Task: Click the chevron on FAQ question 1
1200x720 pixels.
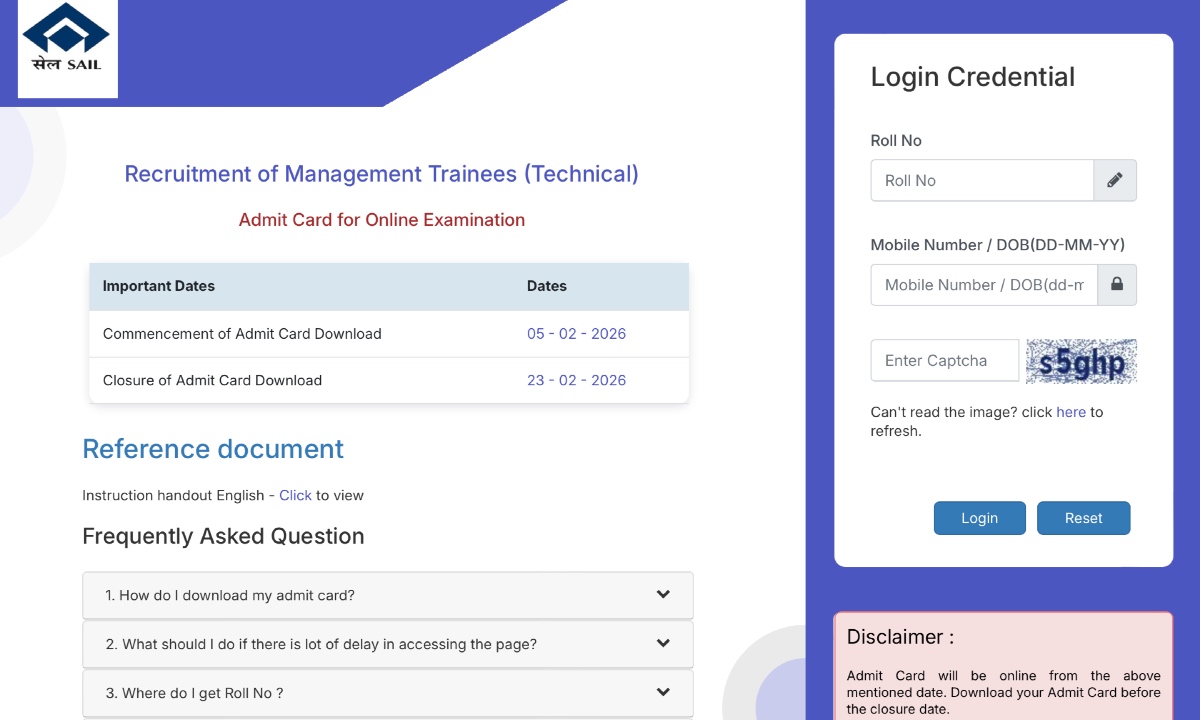Action: pos(663,594)
